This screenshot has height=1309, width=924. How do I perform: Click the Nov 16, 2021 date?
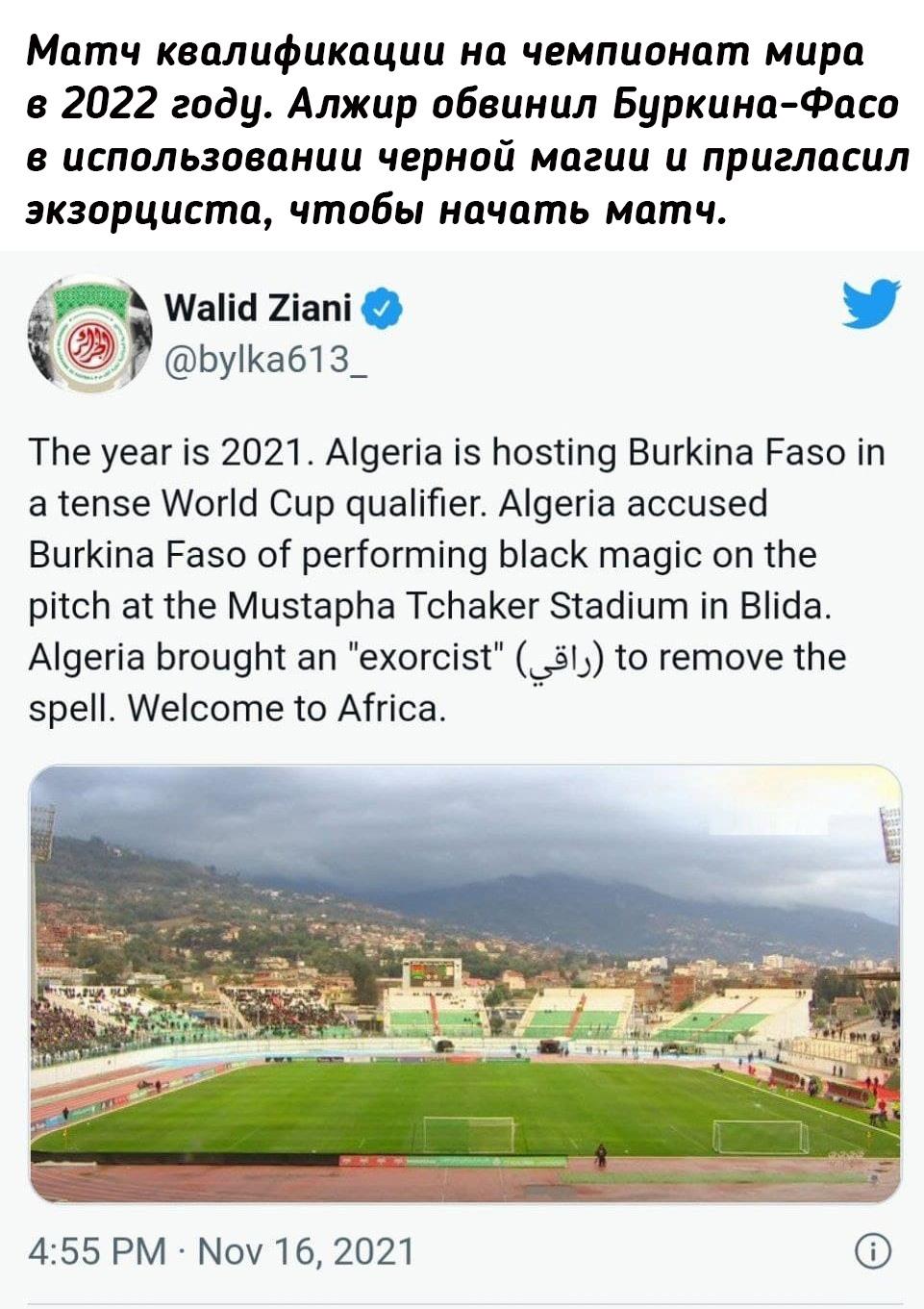(306, 1251)
